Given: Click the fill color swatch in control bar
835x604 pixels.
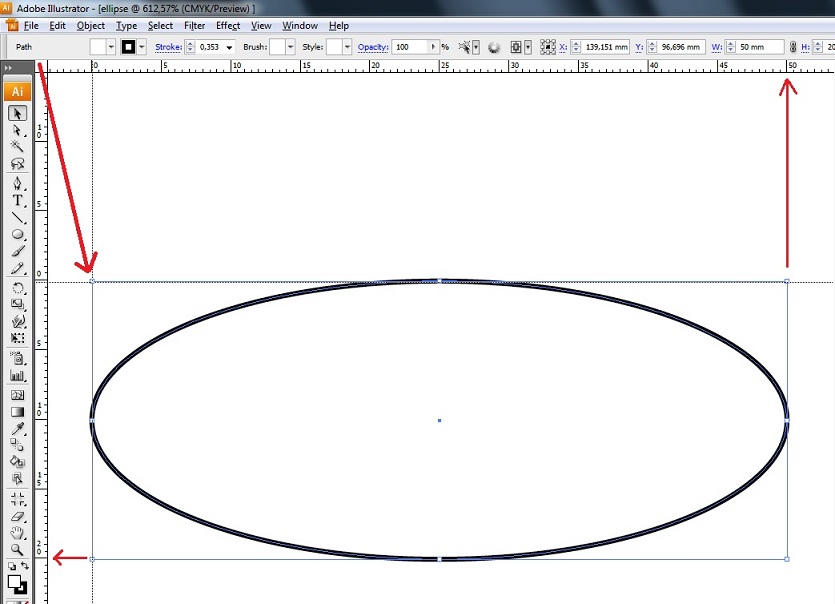Looking at the screenshot, I should pos(98,47).
